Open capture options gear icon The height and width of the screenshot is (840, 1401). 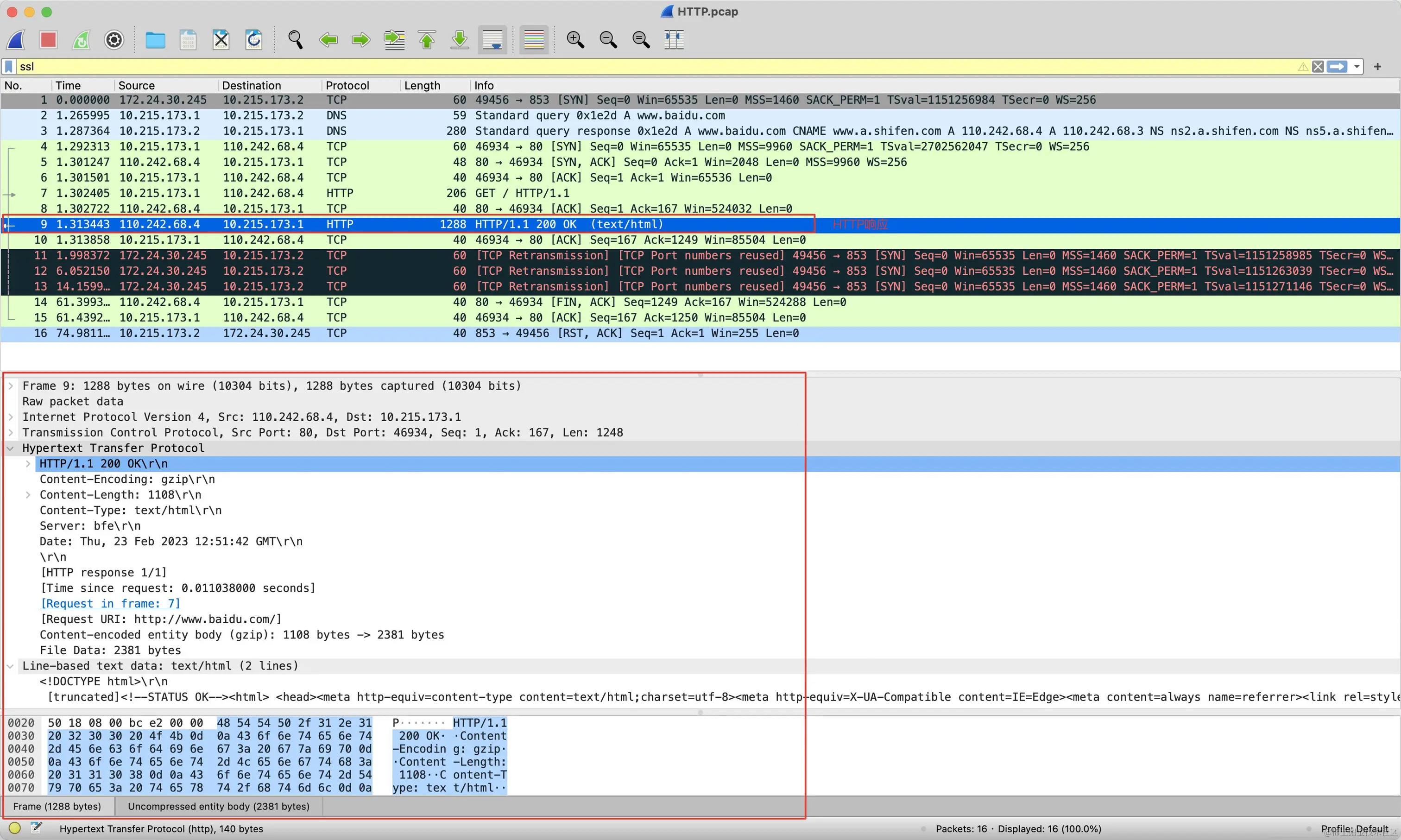(114, 40)
